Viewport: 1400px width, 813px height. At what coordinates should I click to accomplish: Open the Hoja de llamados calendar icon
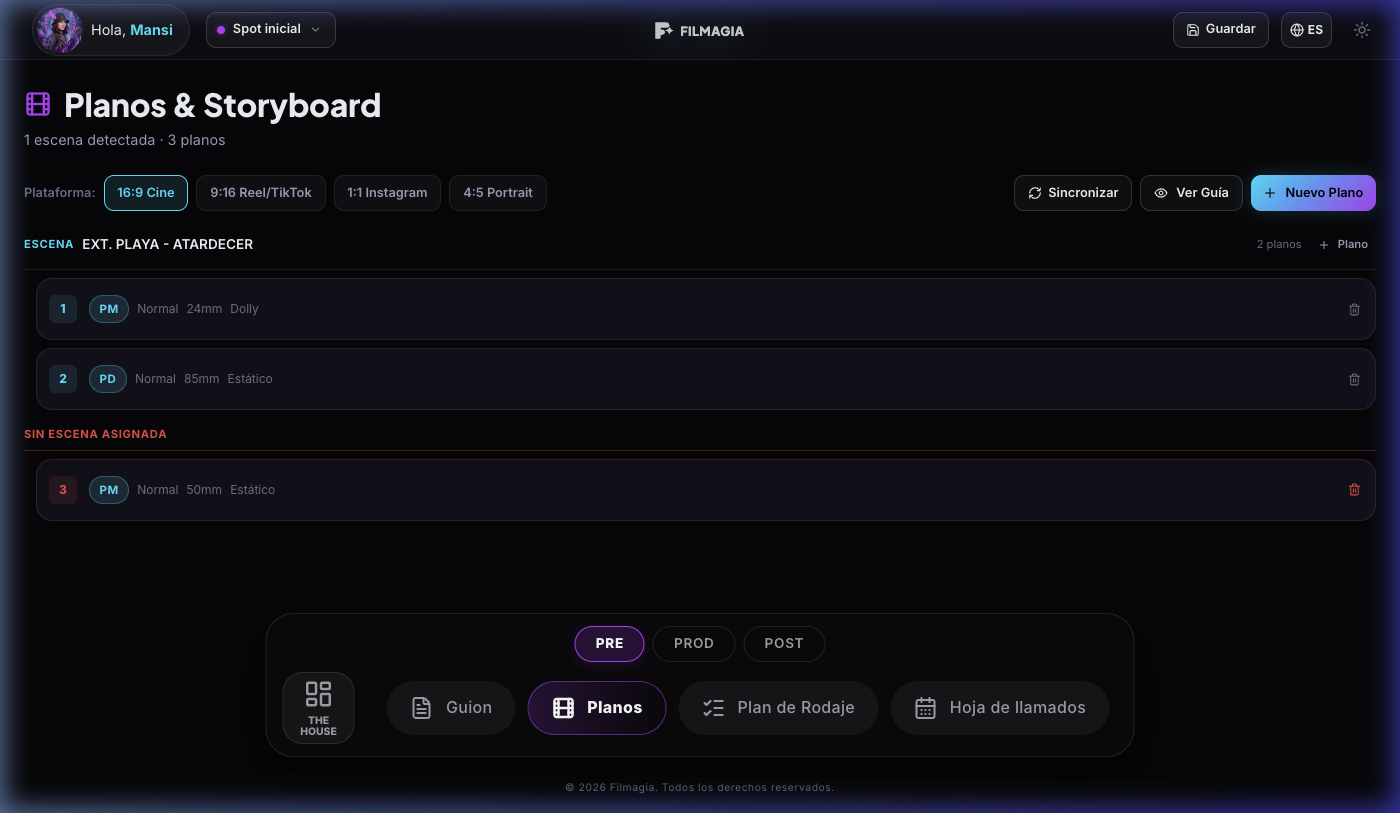(x=925, y=707)
